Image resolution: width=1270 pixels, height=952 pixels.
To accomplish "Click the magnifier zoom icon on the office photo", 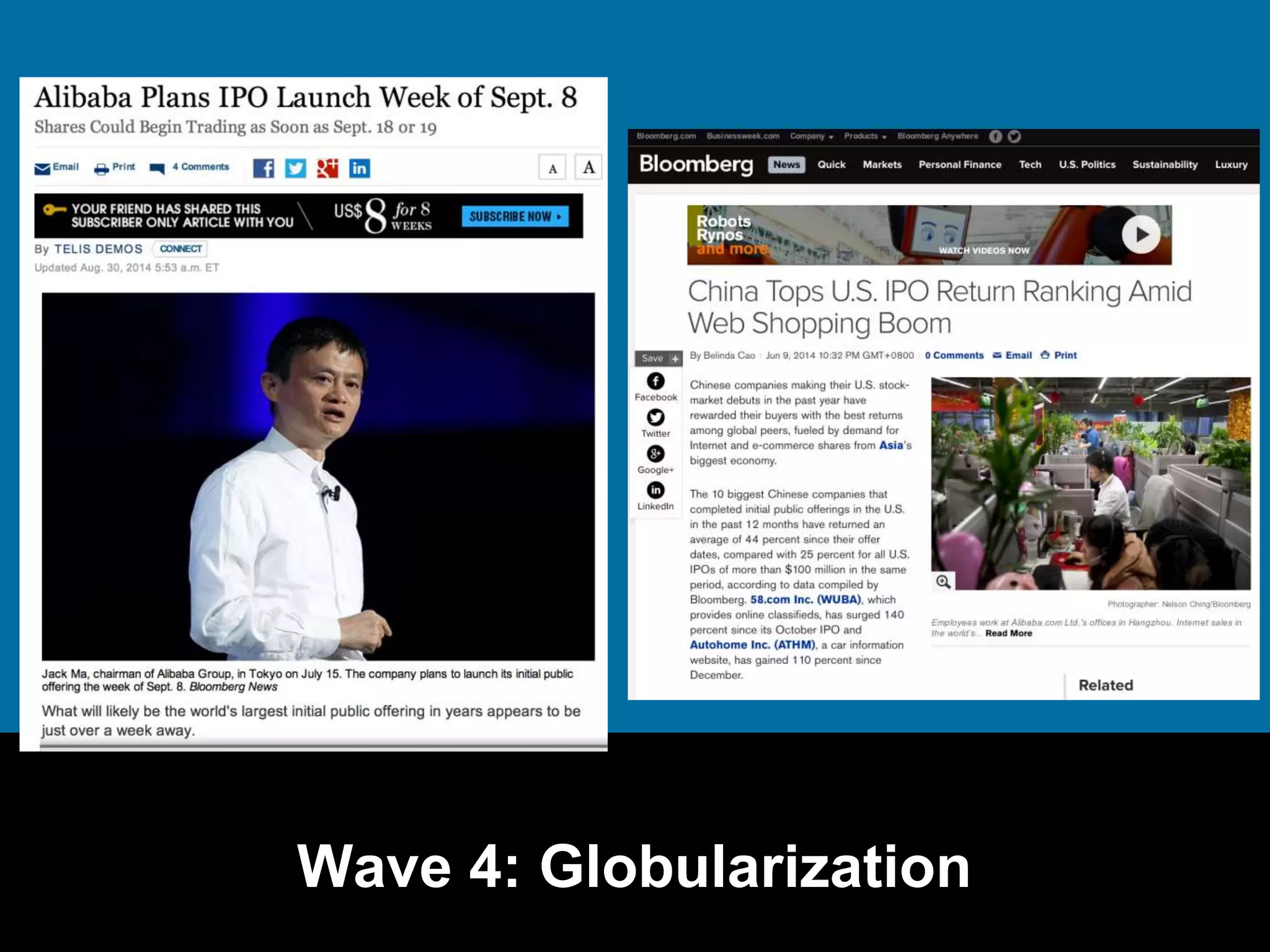I will coord(943,581).
